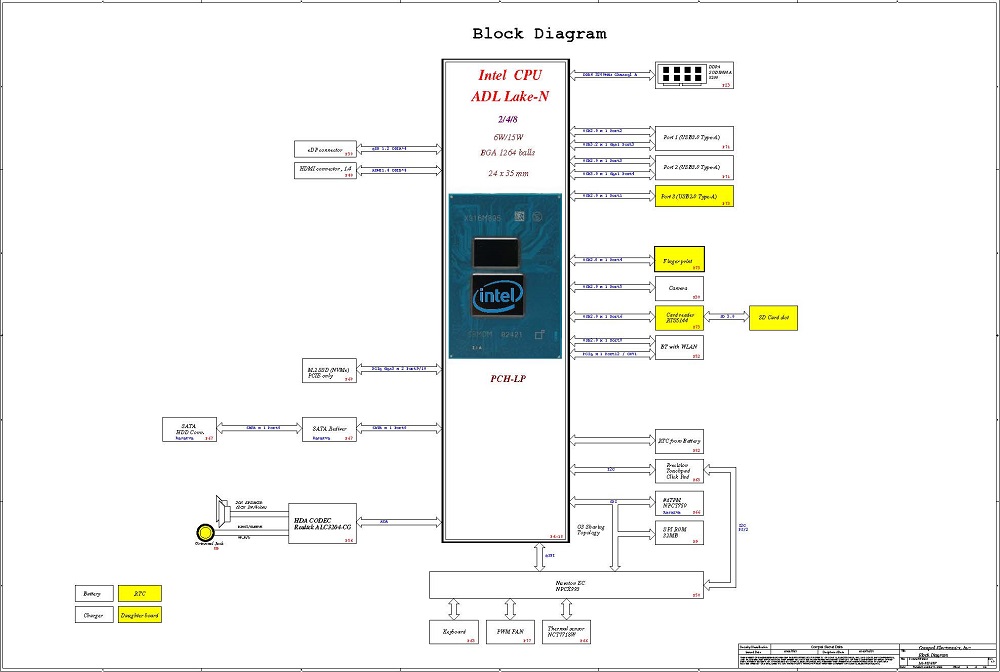The width and height of the screenshot is (1000, 672).
Task: Click the arrow between PWM FAN and EC
Action: [x=510, y=610]
